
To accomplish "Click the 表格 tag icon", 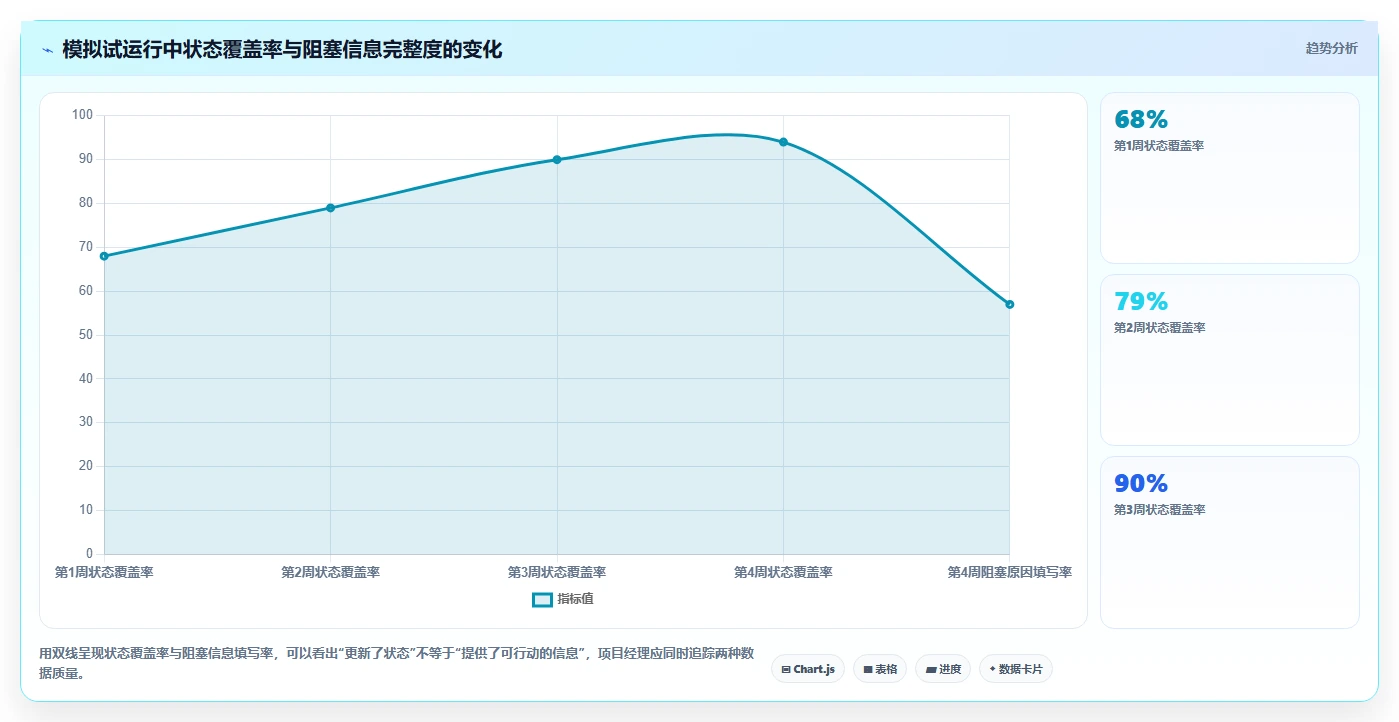I will click(x=868, y=669).
